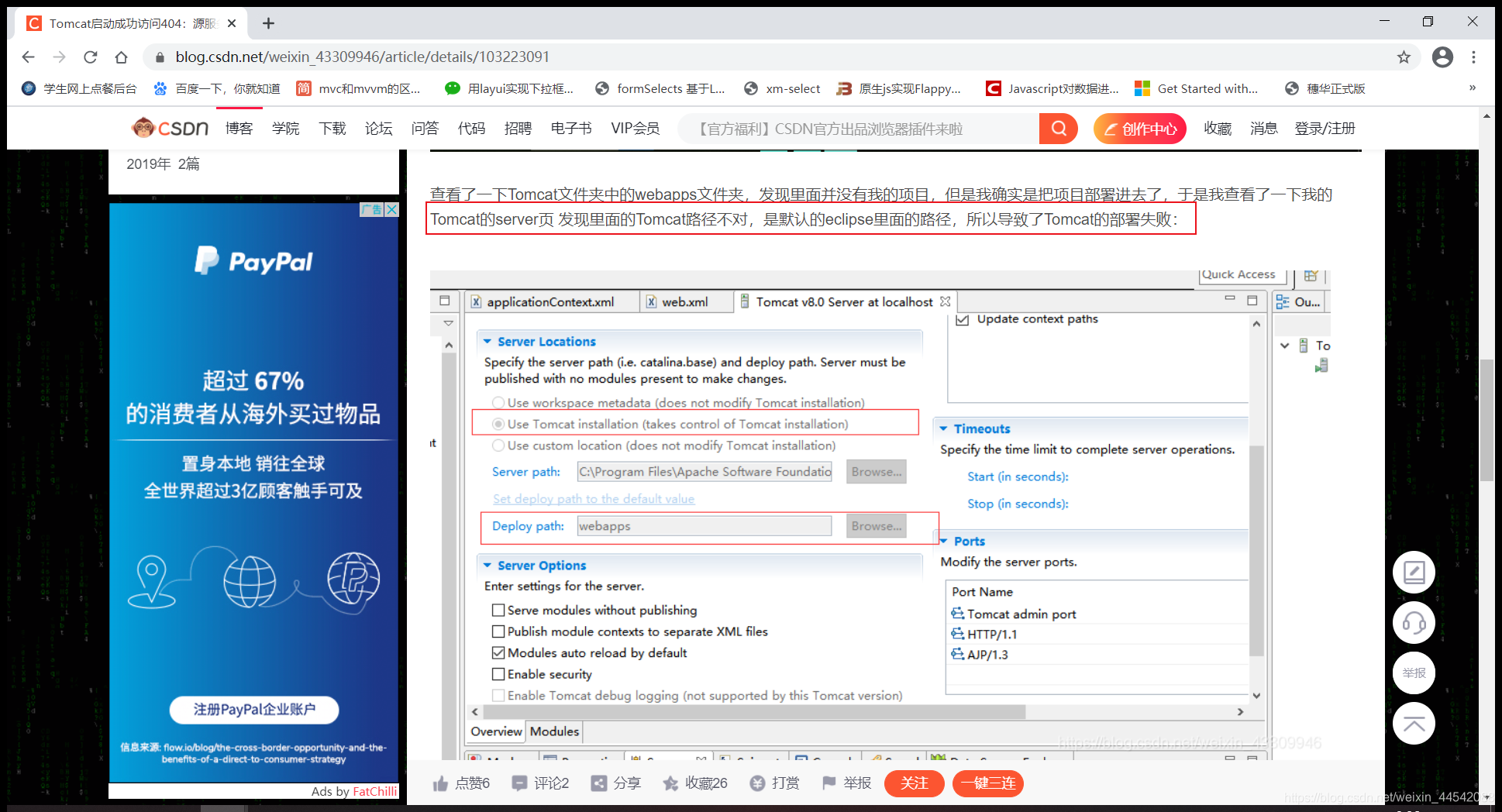1502x812 pixels.
Task: Open the 百度一下 bookmark
Action: tap(216, 88)
